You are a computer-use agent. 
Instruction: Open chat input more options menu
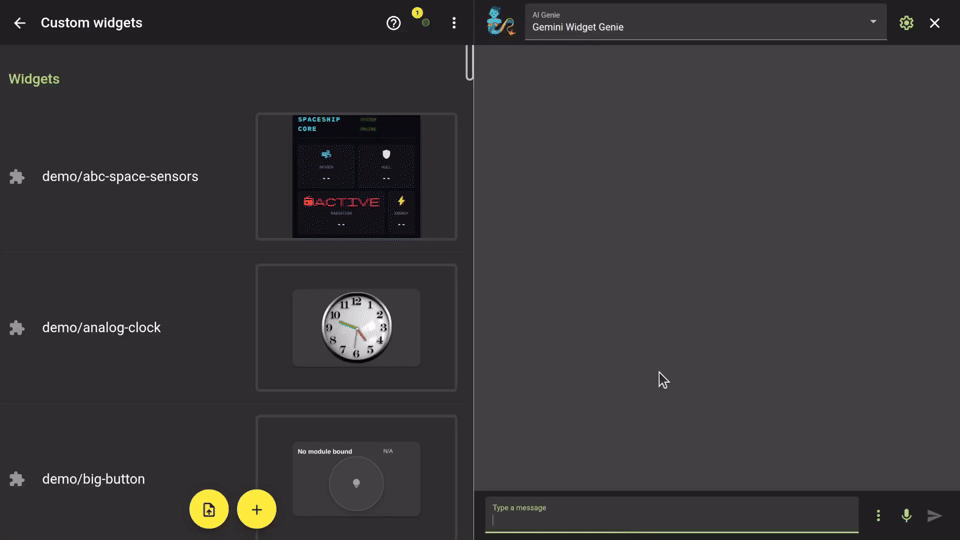tap(878, 516)
